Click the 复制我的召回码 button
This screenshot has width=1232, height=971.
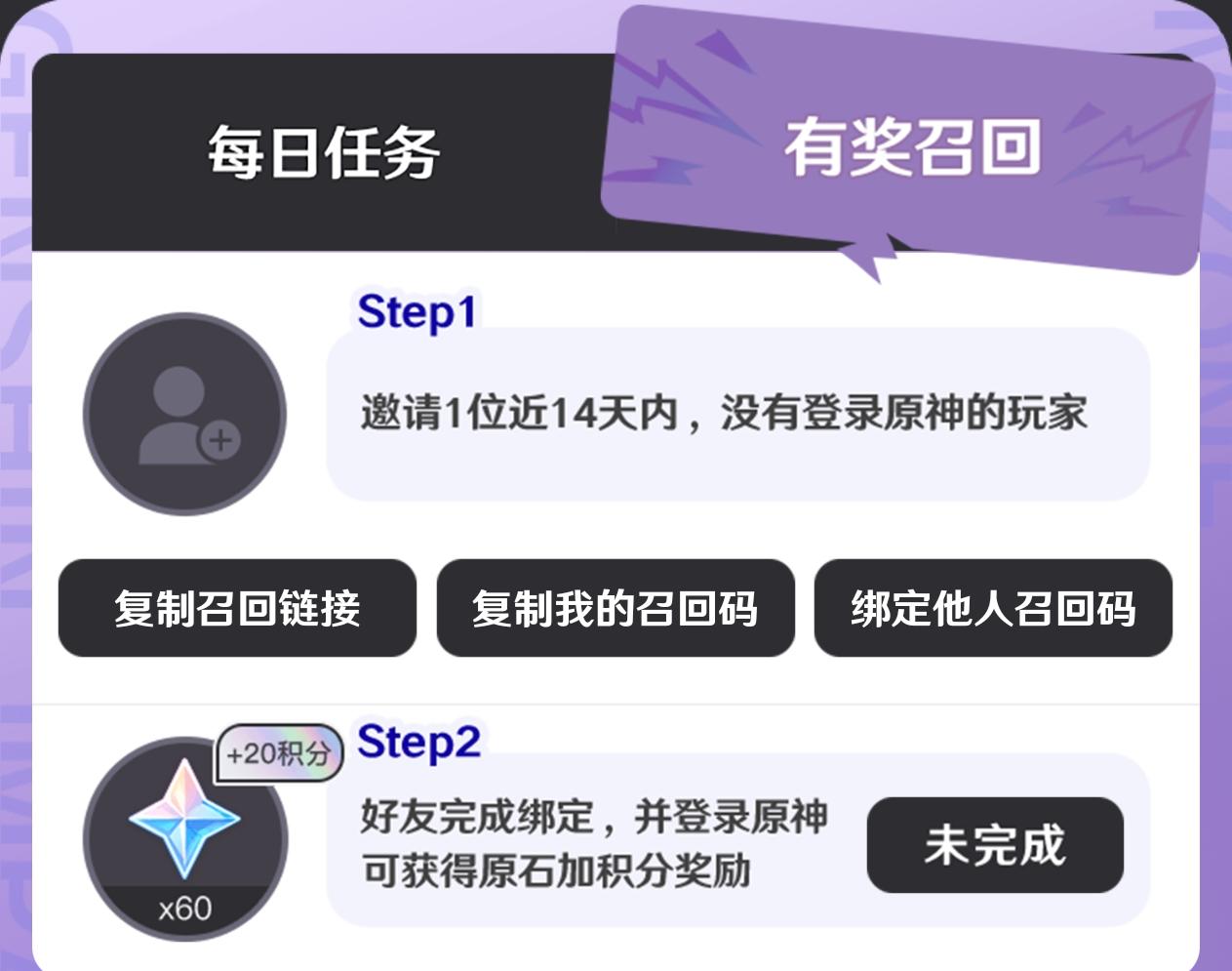(616, 608)
